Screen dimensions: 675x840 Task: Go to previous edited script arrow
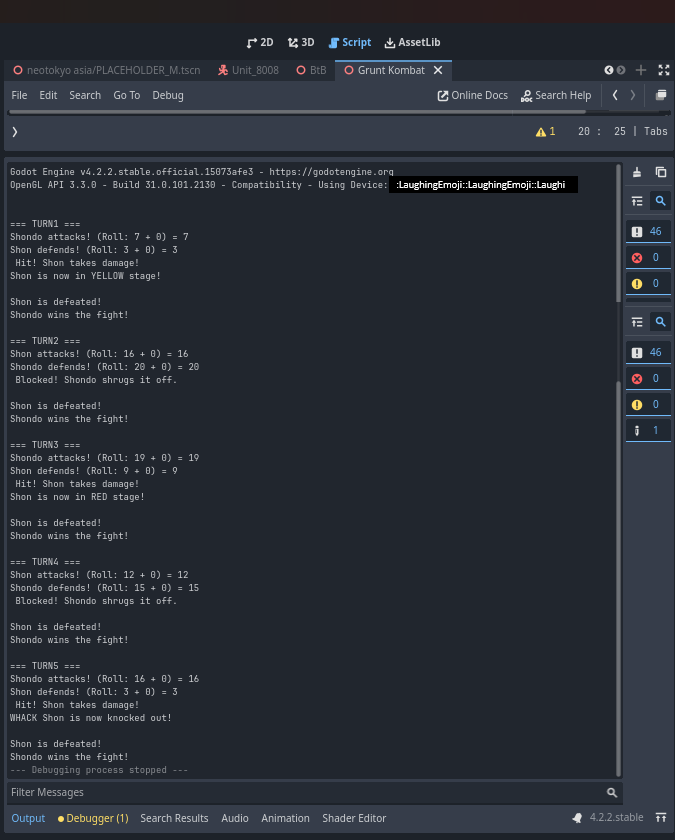[615, 95]
